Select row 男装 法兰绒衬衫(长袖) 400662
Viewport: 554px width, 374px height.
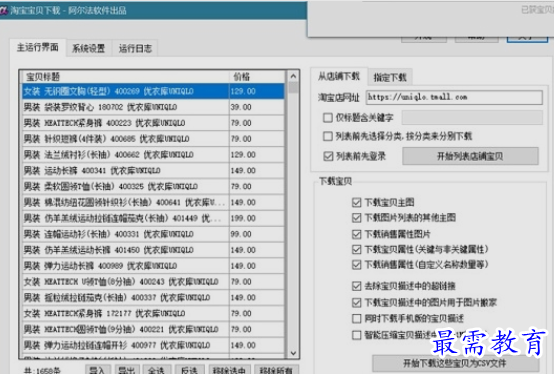(153, 155)
